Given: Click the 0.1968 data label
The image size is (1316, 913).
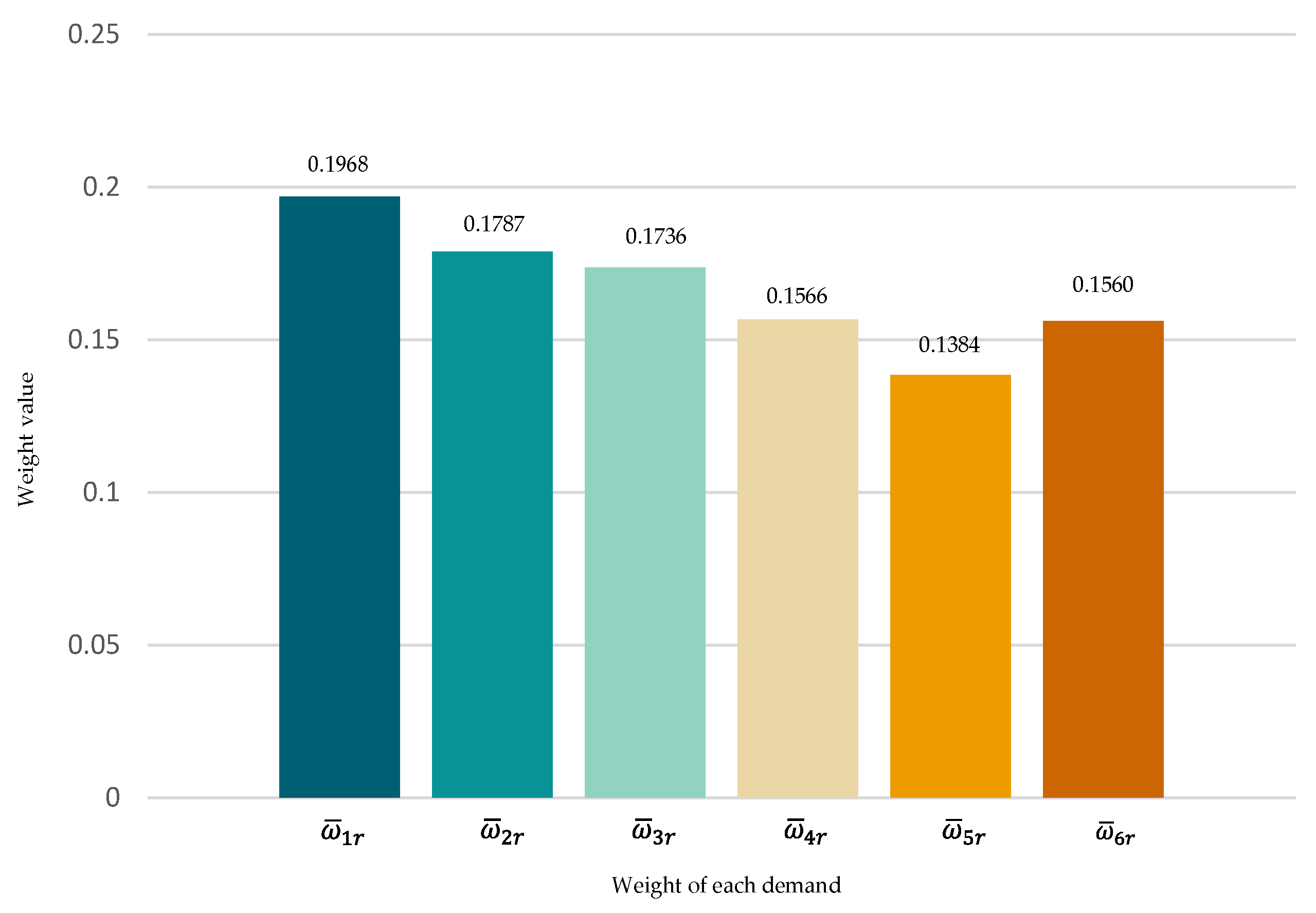Looking at the screenshot, I should pos(338,165).
